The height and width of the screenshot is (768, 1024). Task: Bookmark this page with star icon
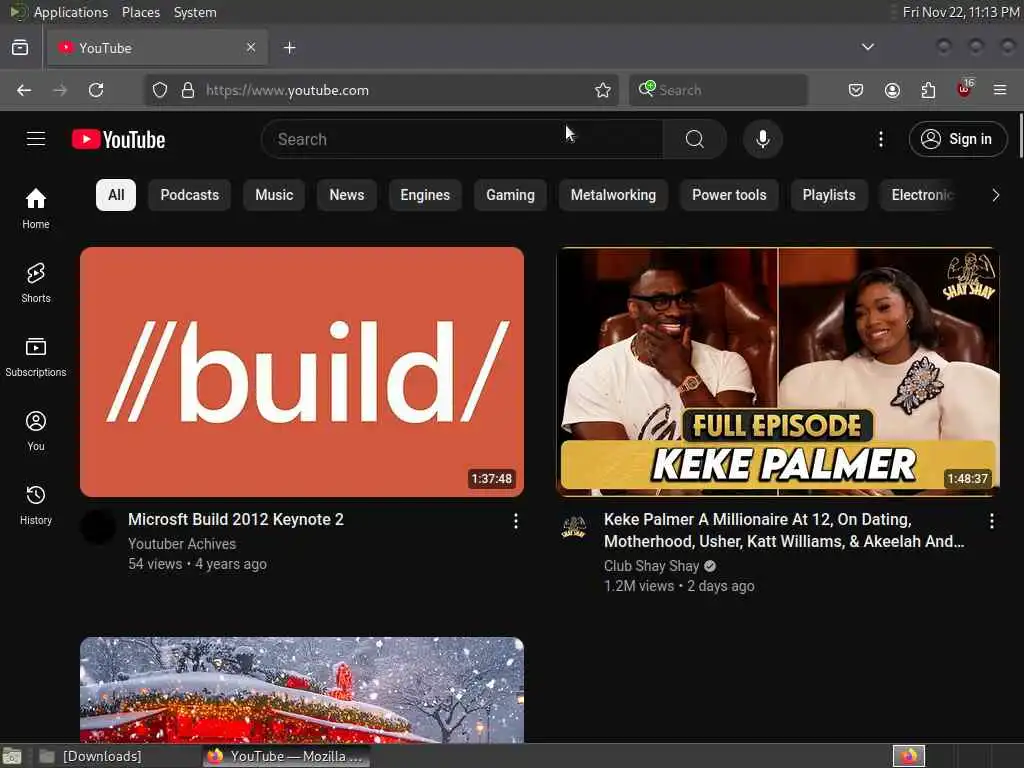[x=603, y=90]
